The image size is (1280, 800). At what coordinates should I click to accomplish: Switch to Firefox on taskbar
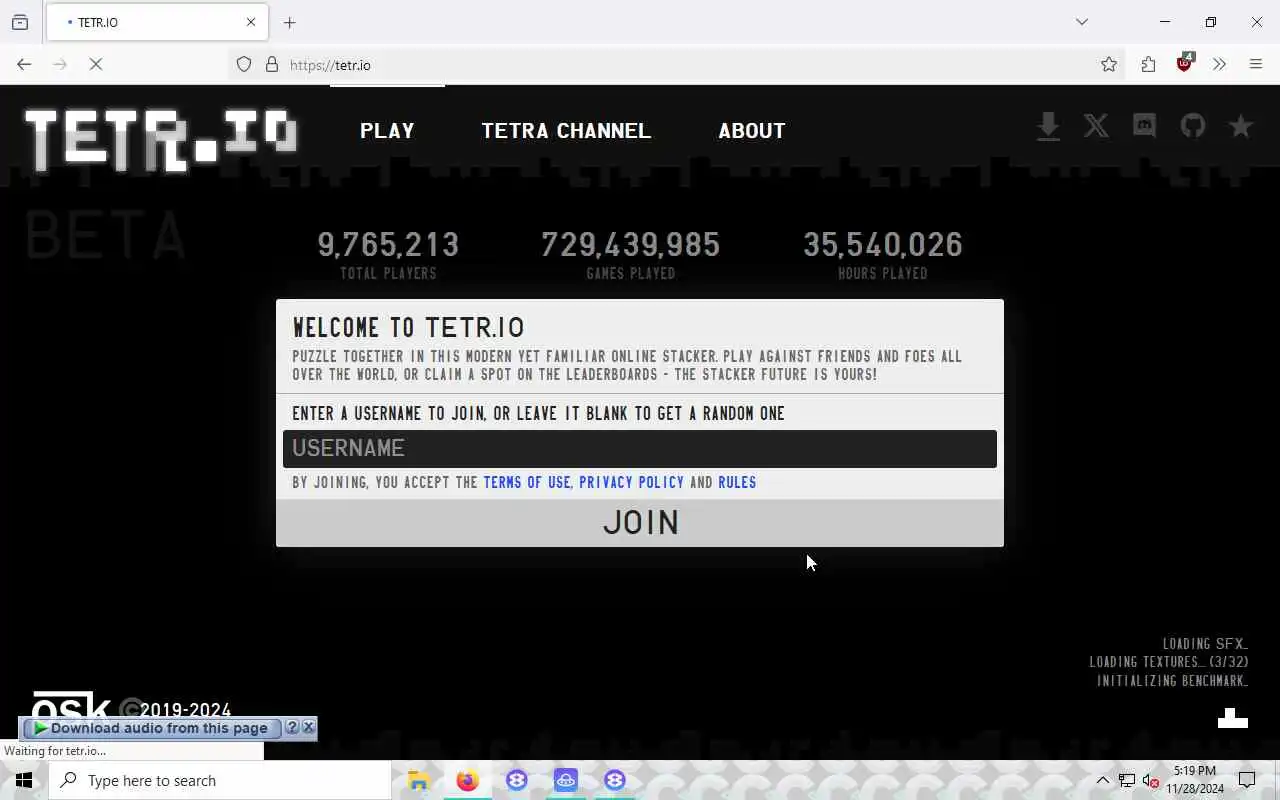click(467, 780)
